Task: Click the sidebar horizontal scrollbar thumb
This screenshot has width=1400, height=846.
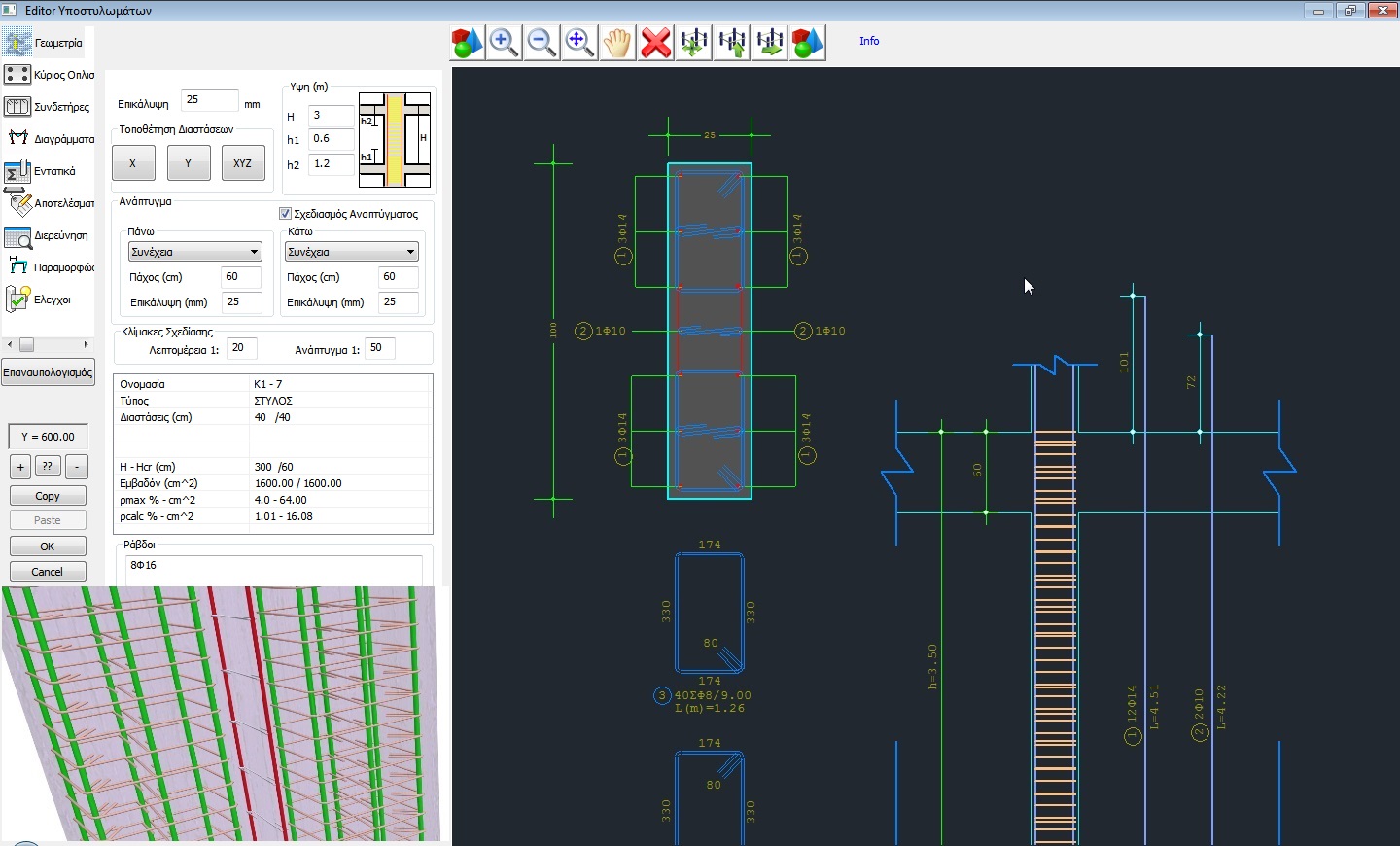Action: (x=26, y=345)
